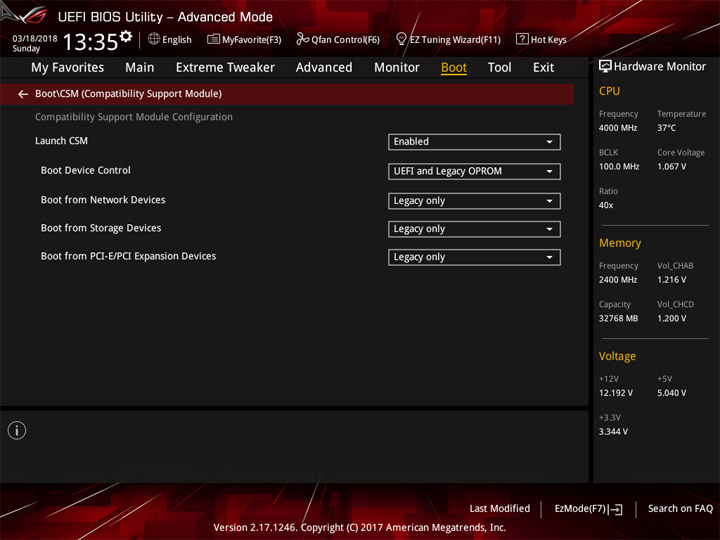Click the 2400 MHz memory frequency value
720x540 pixels.
(x=618, y=280)
